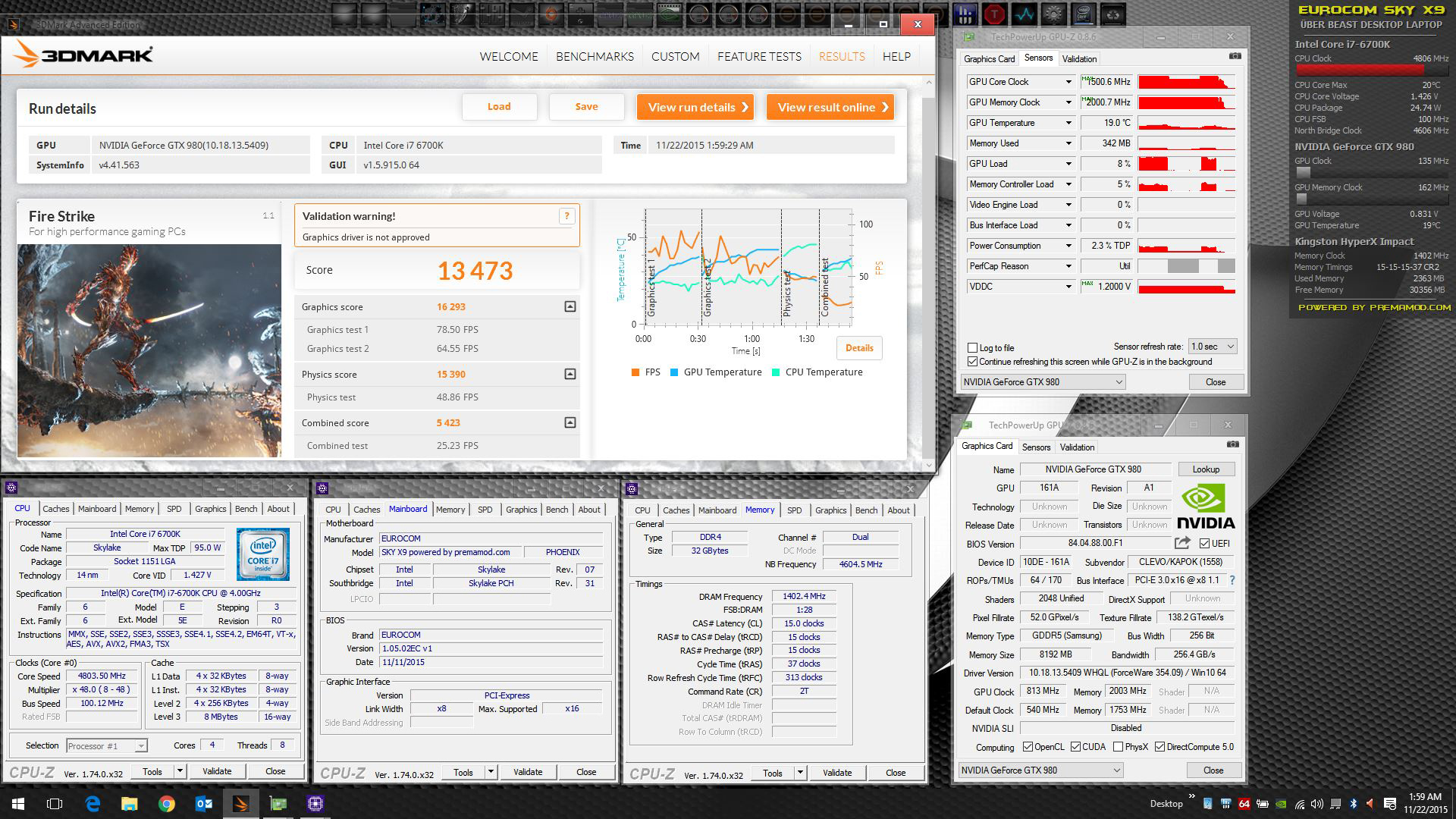The image size is (1456, 819).
Task: Toggle the PhysX checkbox
Action: [x=1118, y=747]
